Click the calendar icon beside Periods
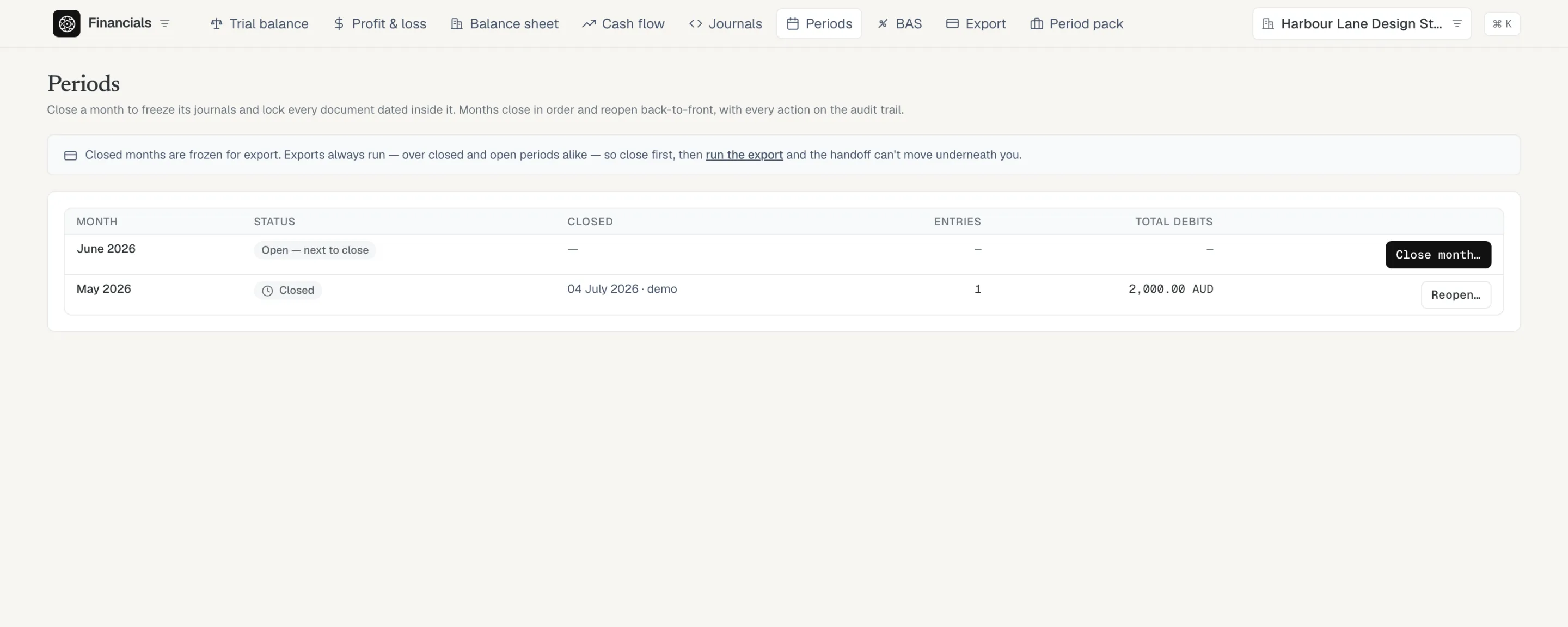This screenshot has height=627, width=1568. click(x=793, y=24)
